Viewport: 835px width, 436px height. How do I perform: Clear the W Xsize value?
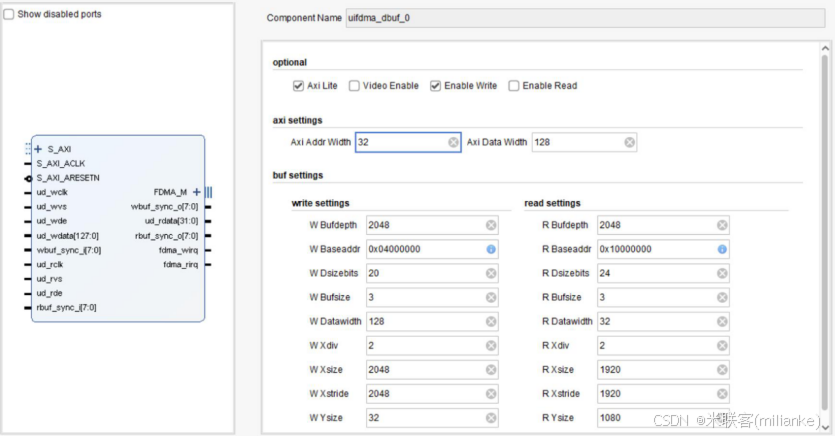tap(491, 369)
